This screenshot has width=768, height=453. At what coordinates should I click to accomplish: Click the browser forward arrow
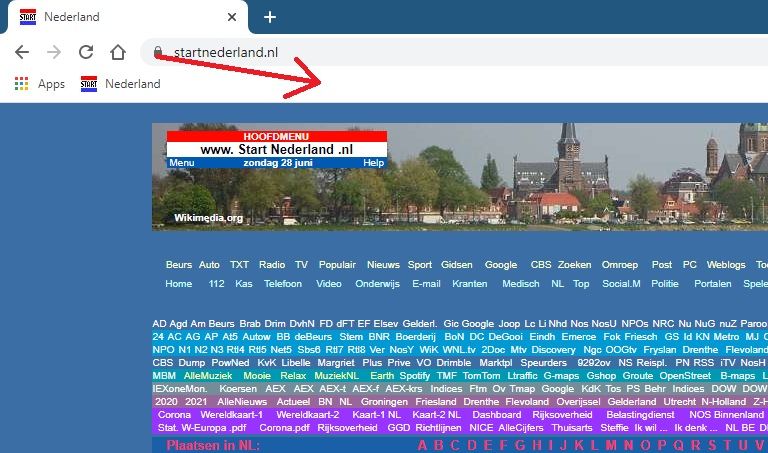coord(54,52)
